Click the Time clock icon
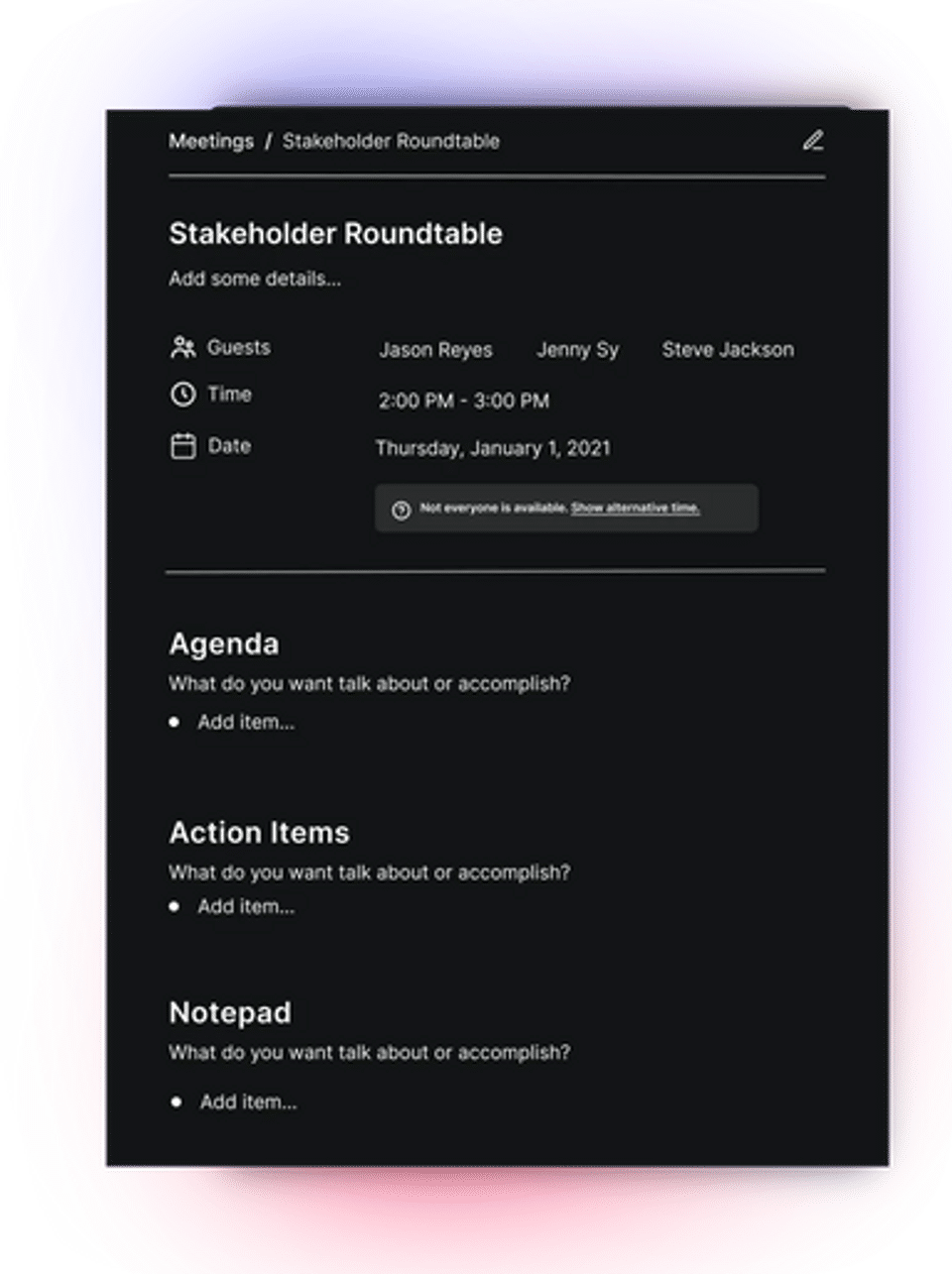 [x=182, y=395]
